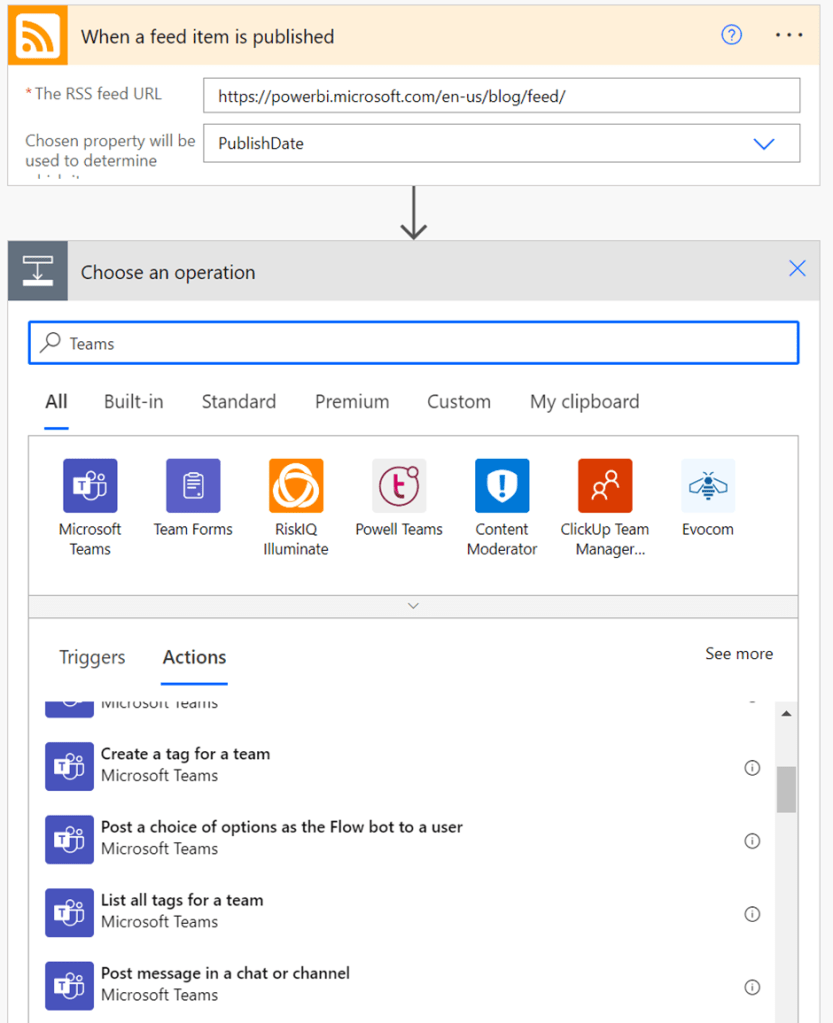Switch to the Built-in connectors tab

coord(134,401)
